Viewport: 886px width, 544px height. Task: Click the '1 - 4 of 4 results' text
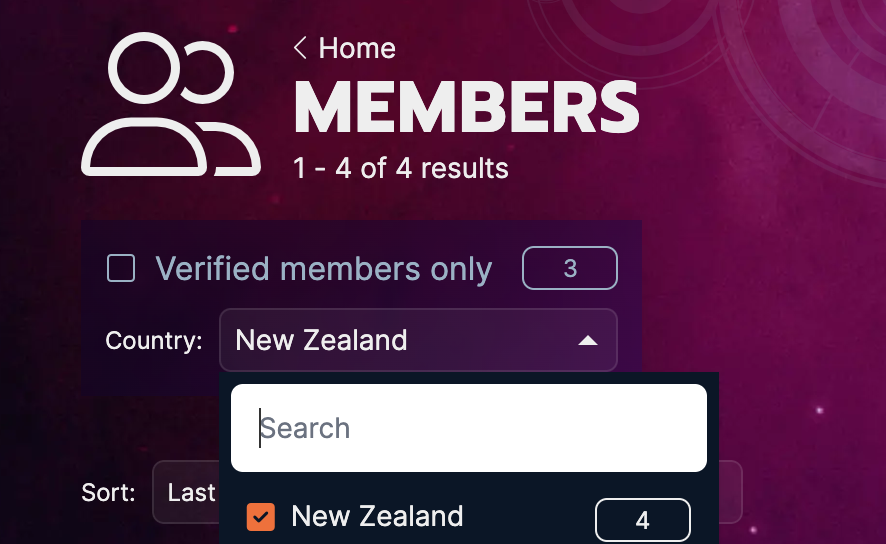(401, 168)
